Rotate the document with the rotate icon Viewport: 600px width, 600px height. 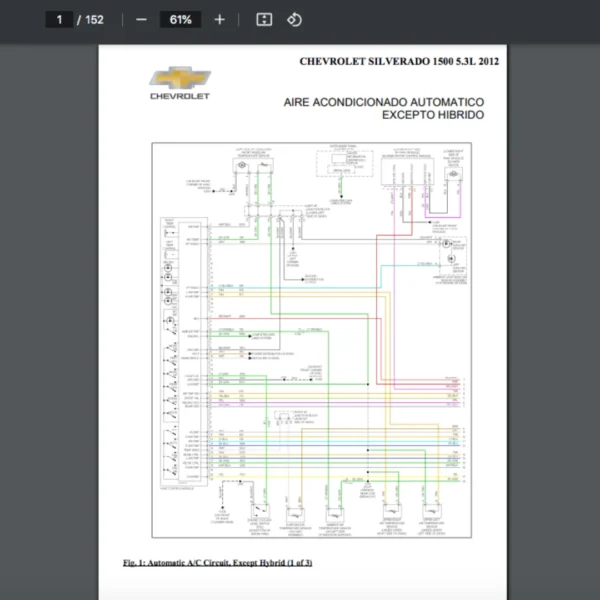(294, 19)
